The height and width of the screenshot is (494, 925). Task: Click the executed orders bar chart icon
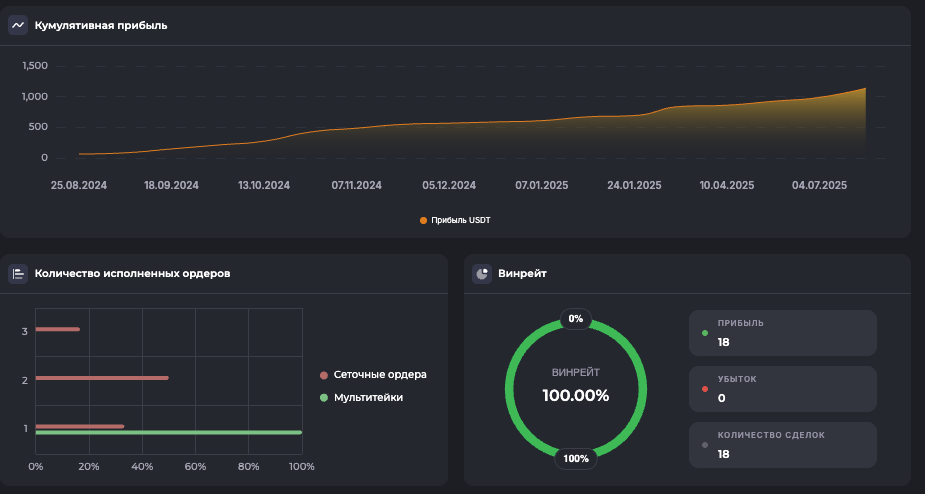click(18, 273)
